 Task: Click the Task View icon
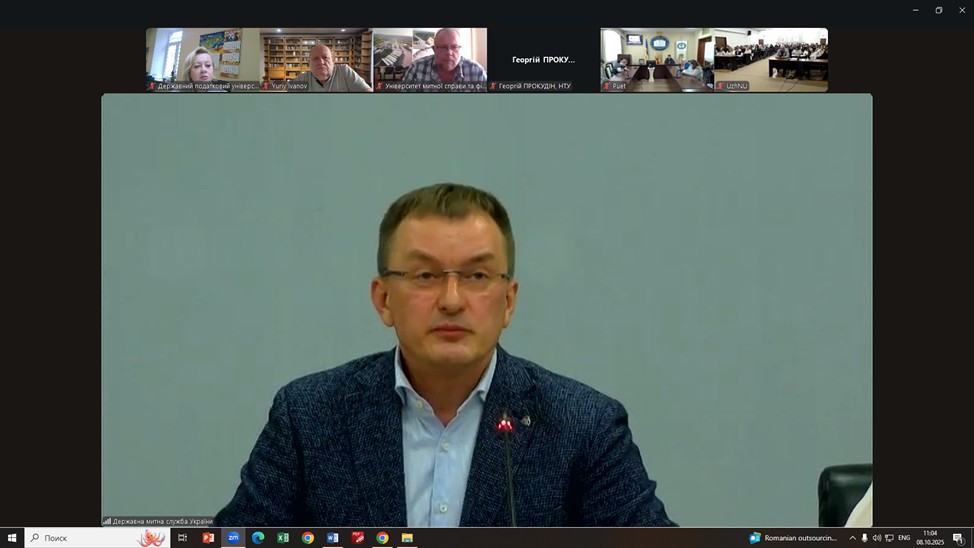(183, 538)
